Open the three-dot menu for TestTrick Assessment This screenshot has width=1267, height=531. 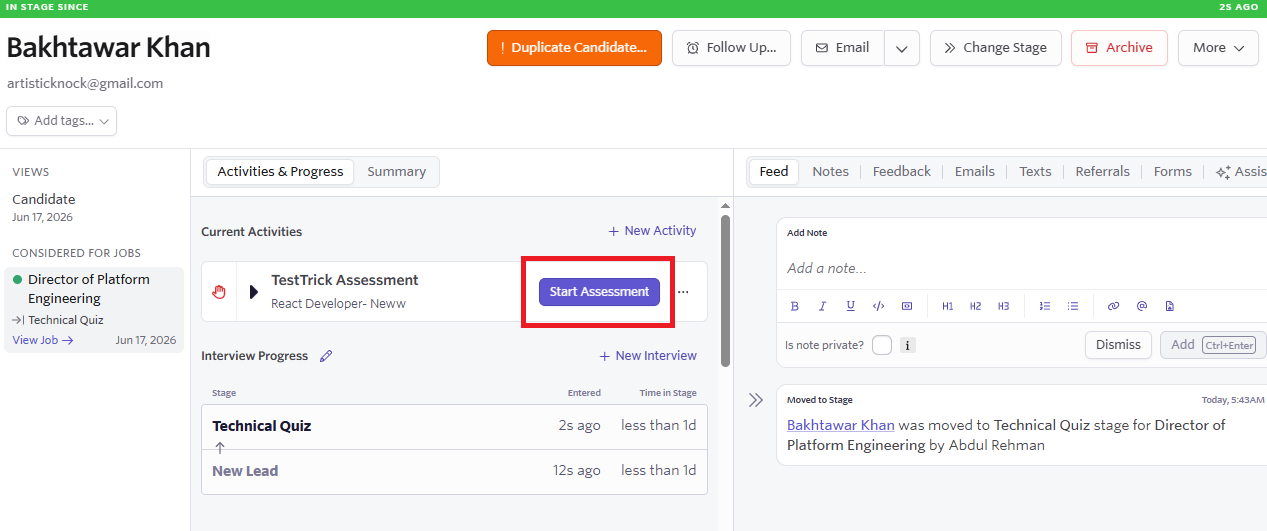(683, 292)
